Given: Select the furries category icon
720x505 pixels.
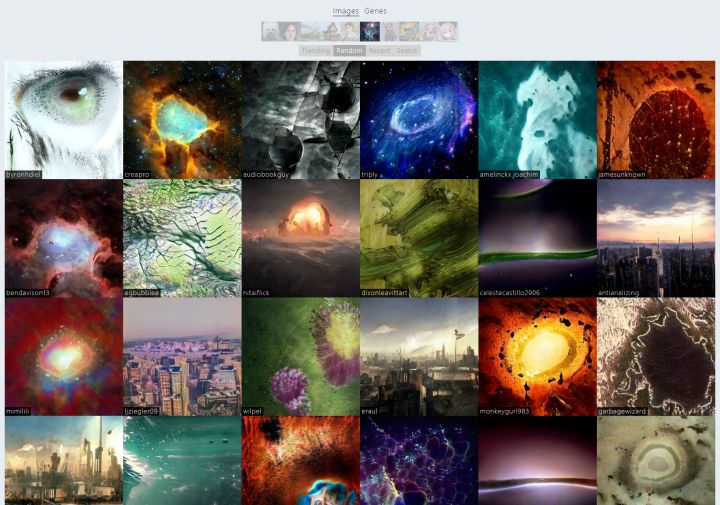Looking at the screenshot, I should click(428, 32).
